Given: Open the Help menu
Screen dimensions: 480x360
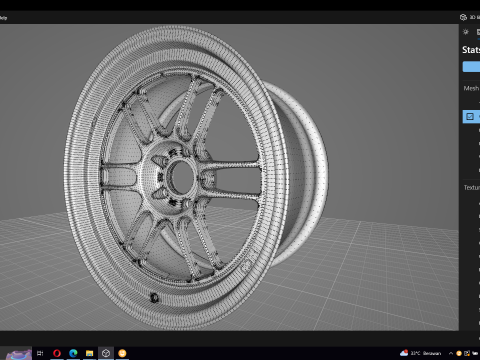Looking at the screenshot, I should click(x=3, y=18).
